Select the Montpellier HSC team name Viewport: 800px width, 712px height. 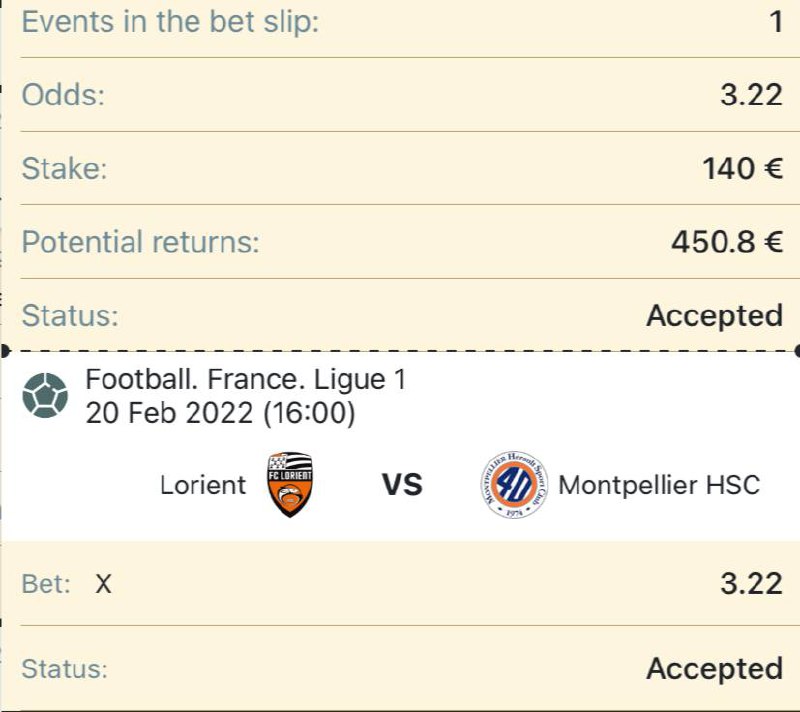click(x=659, y=485)
